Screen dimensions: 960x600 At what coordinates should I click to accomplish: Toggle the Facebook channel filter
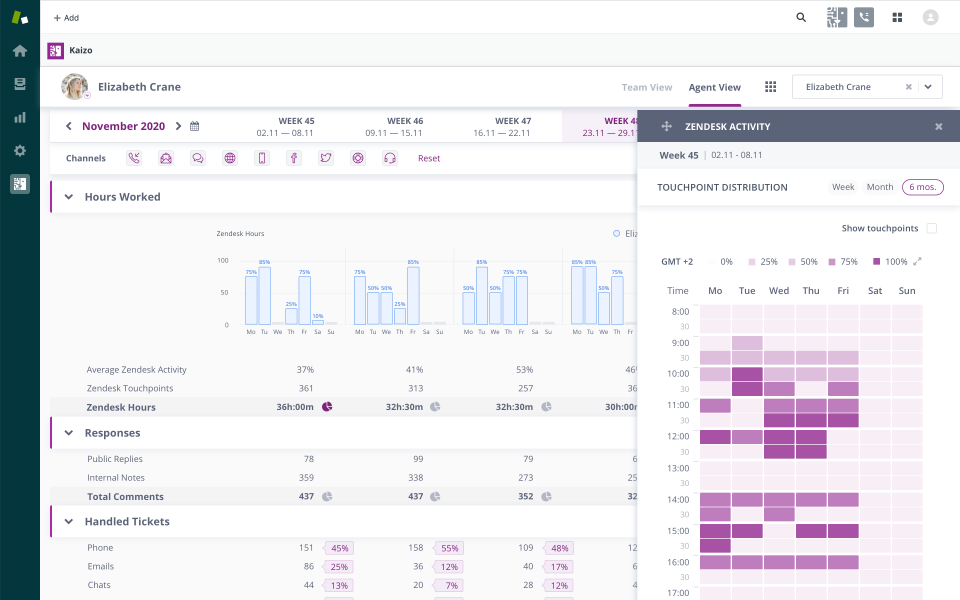294,158
